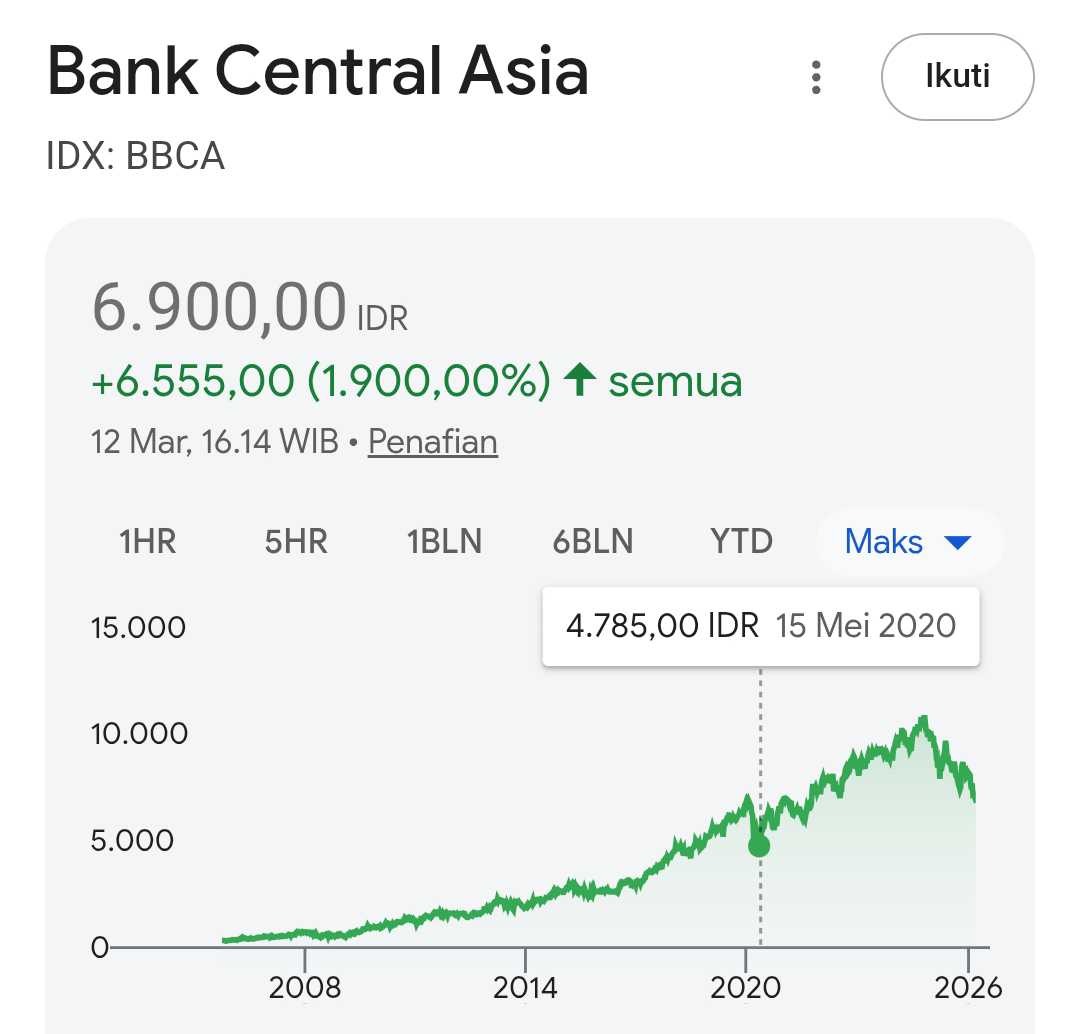
Task: Switch to the 6BLN range tab
Action: pos(593,542)
